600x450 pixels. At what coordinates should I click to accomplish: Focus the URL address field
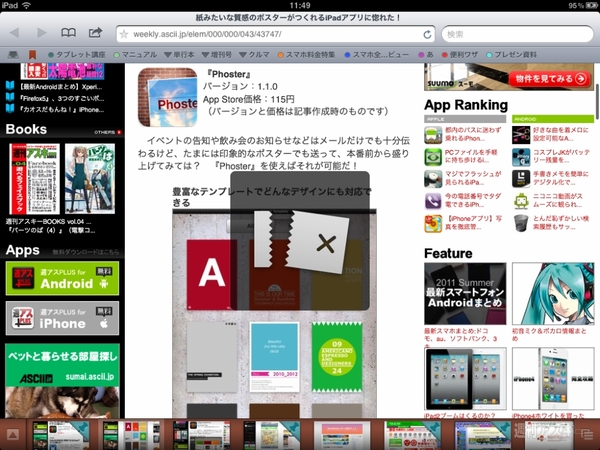point(276,34)
